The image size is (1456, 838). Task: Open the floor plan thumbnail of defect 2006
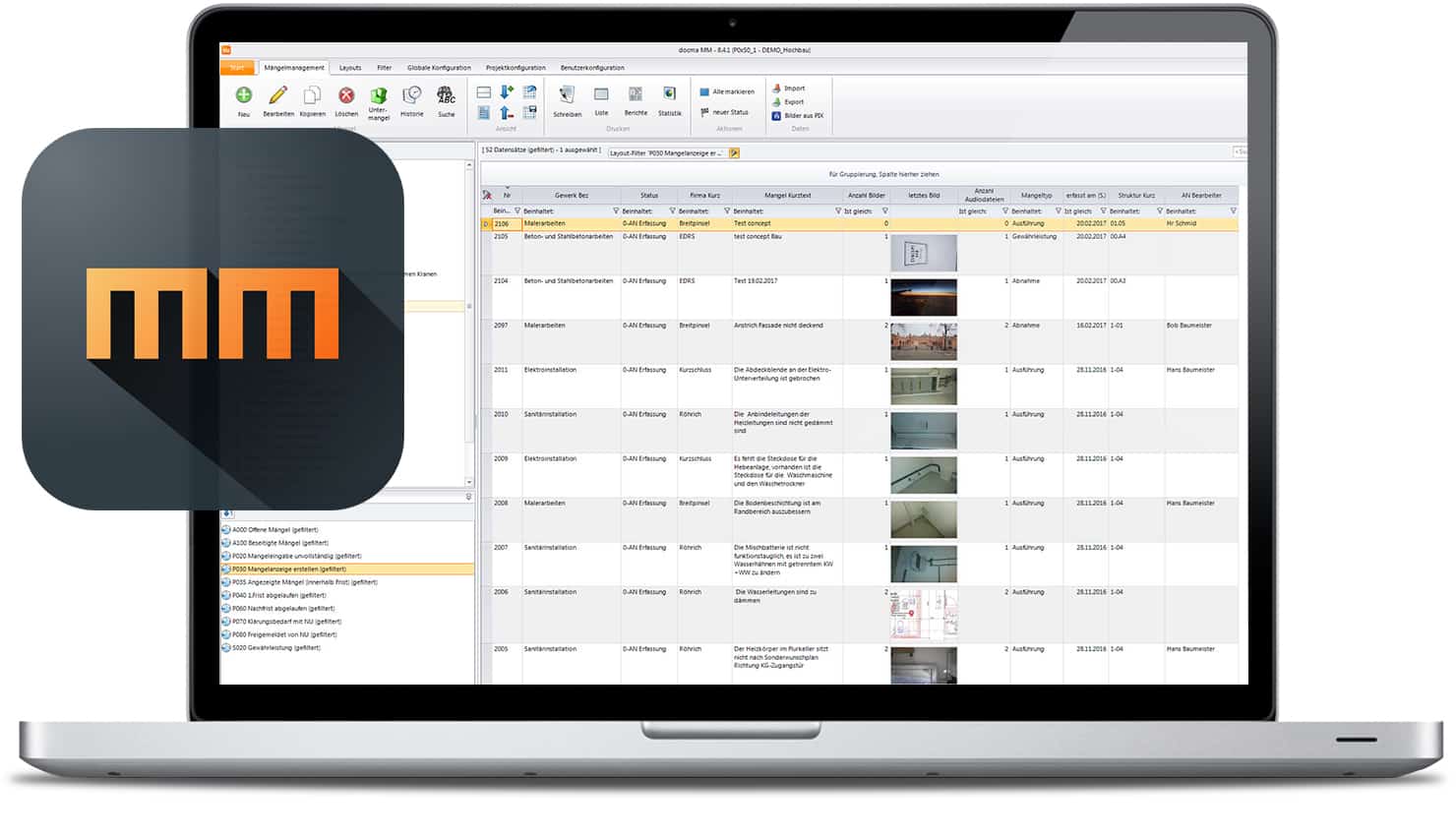click(x=924, y=615)
